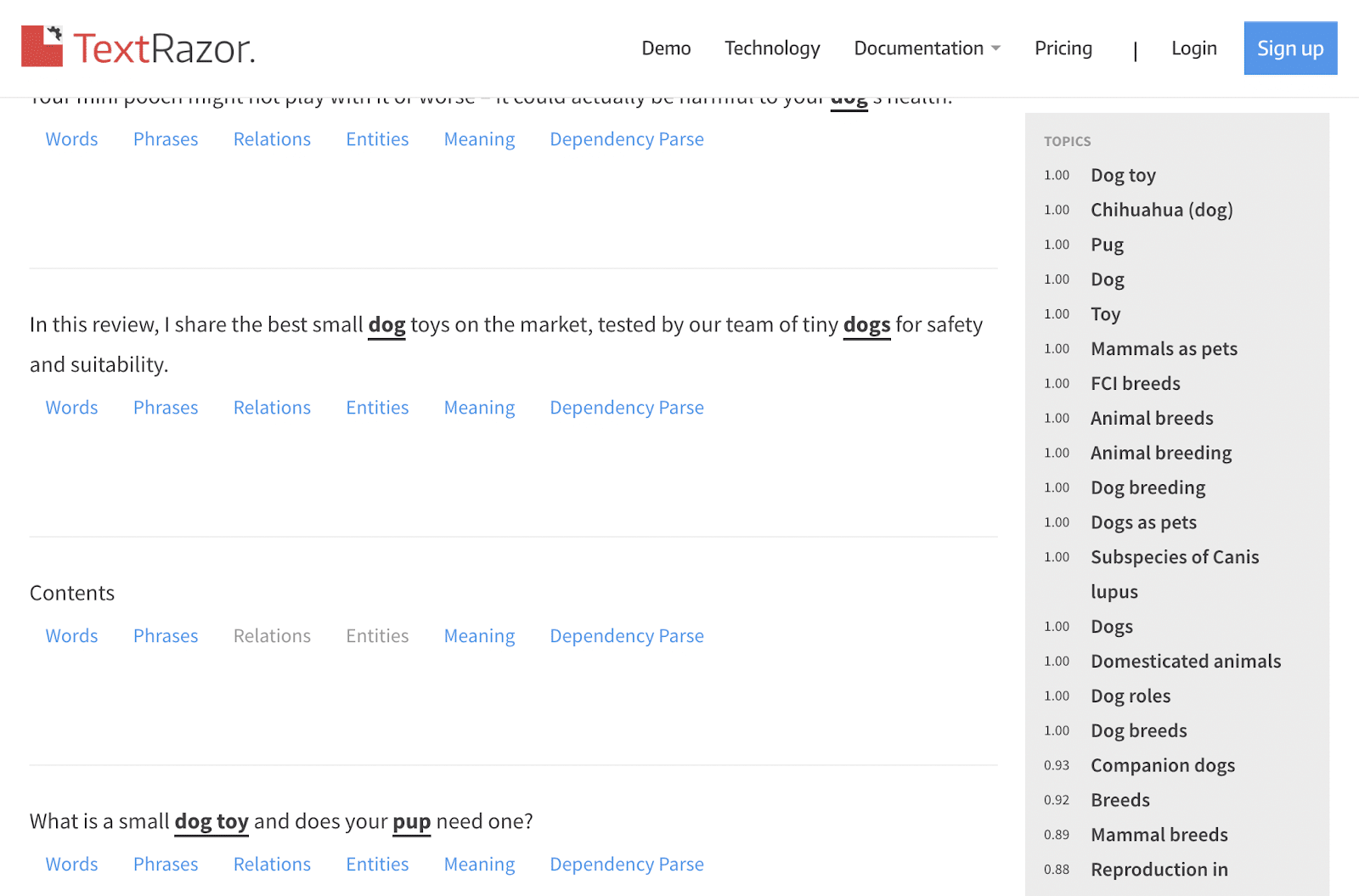The height and width of the screenshot is (896, 1359).
Task: Click the 'Subspecies of Canis lupus' topic
Action: 1174,558
